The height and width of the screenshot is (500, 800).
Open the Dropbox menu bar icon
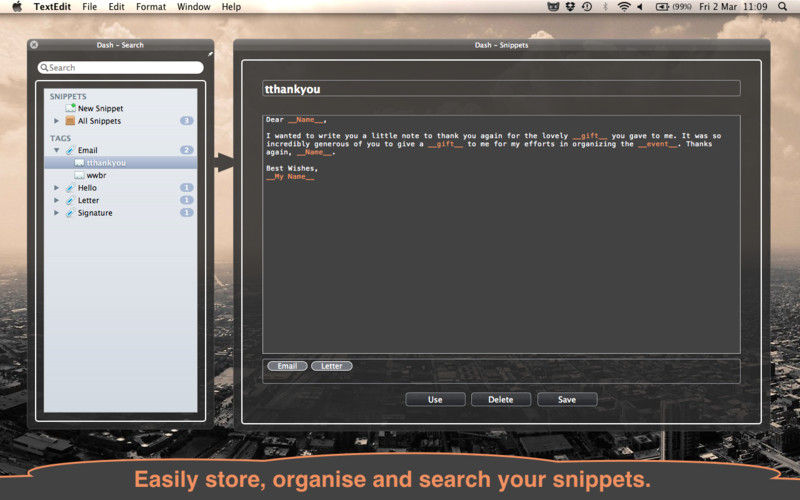click(x=570, y=7)
